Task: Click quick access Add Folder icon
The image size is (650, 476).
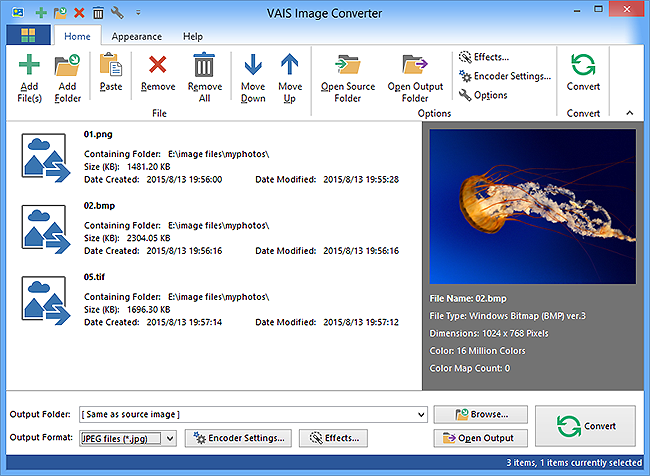Action: point(60,13)
